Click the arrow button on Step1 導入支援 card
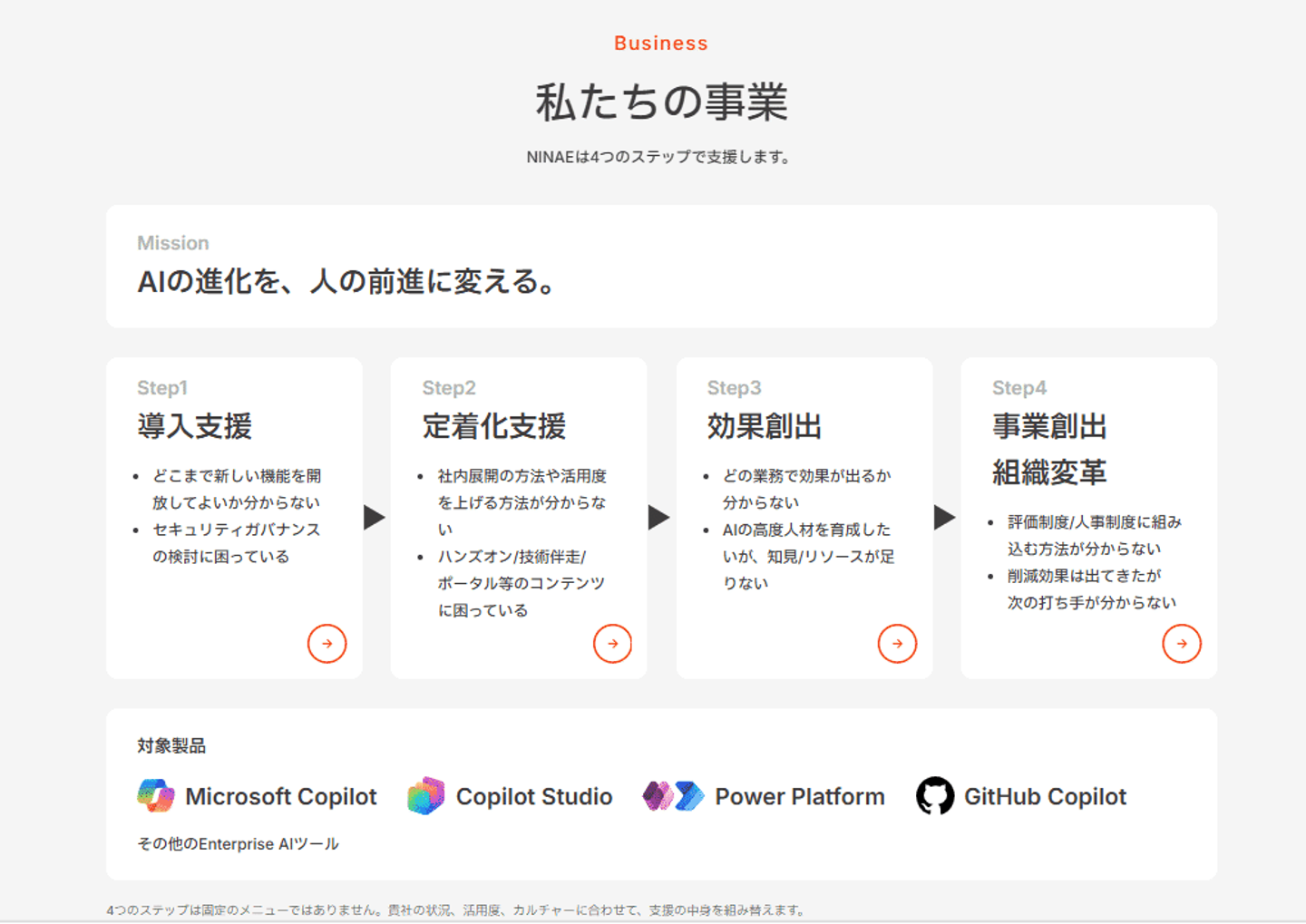 coord(326,644)
